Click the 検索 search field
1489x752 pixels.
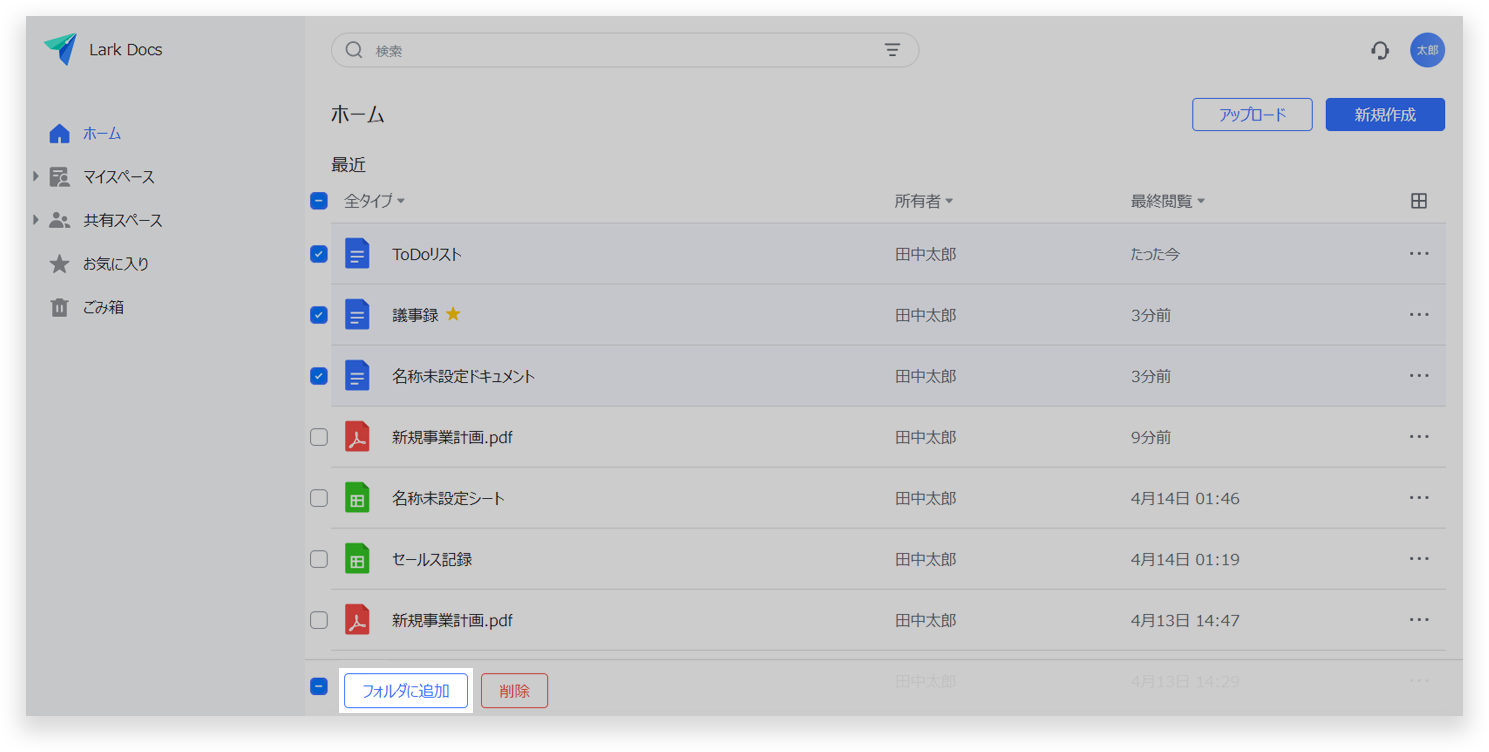620,50
